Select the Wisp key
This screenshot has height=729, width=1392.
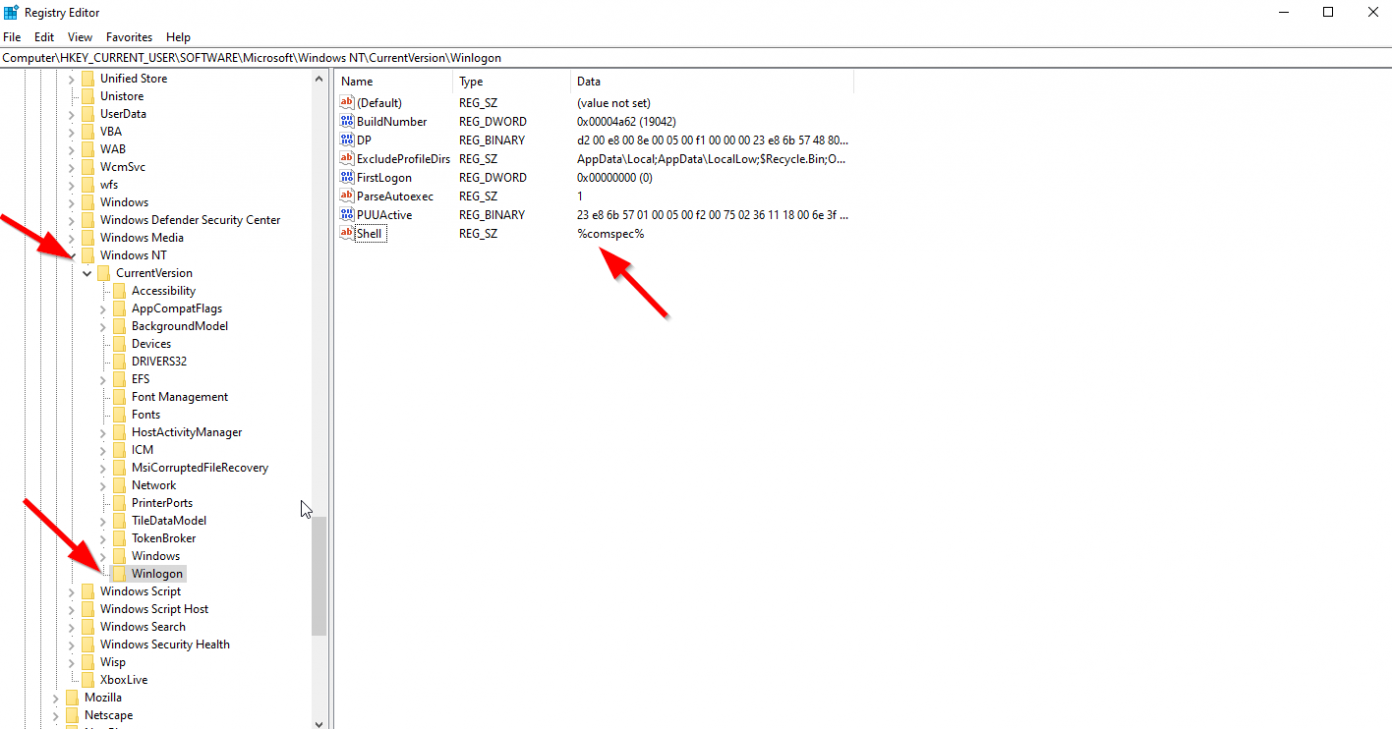[x=113, y=662]
